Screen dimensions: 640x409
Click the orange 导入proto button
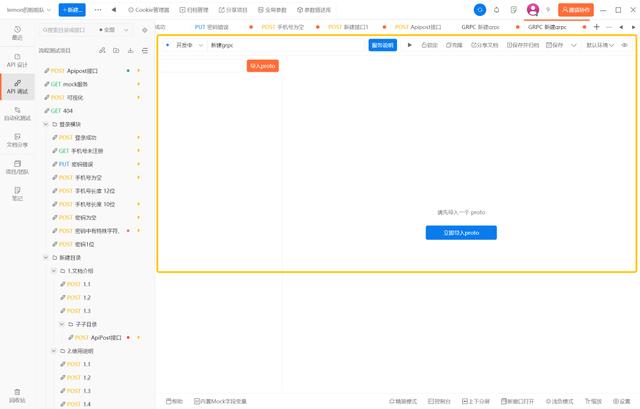[x=262, y=66]
